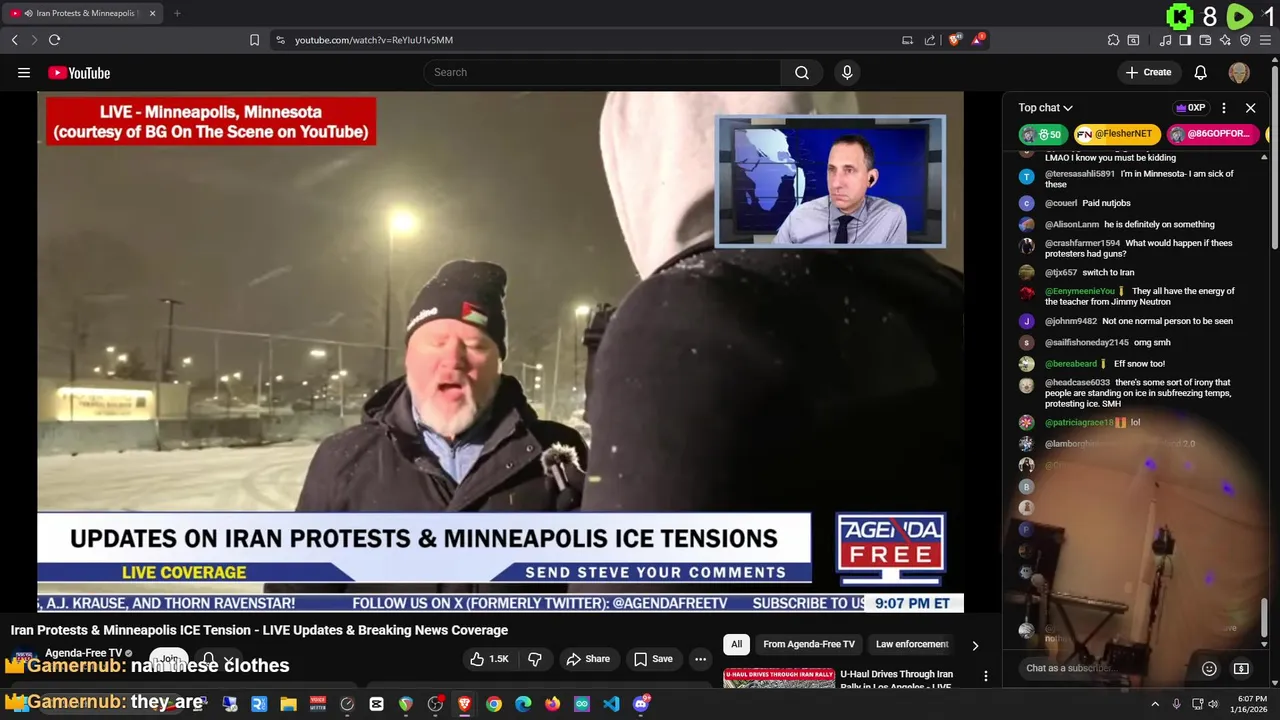This screenshot has height=720, width=1280.
Task: Open the Brave Wallet icon
Action: pos(1205,40)
